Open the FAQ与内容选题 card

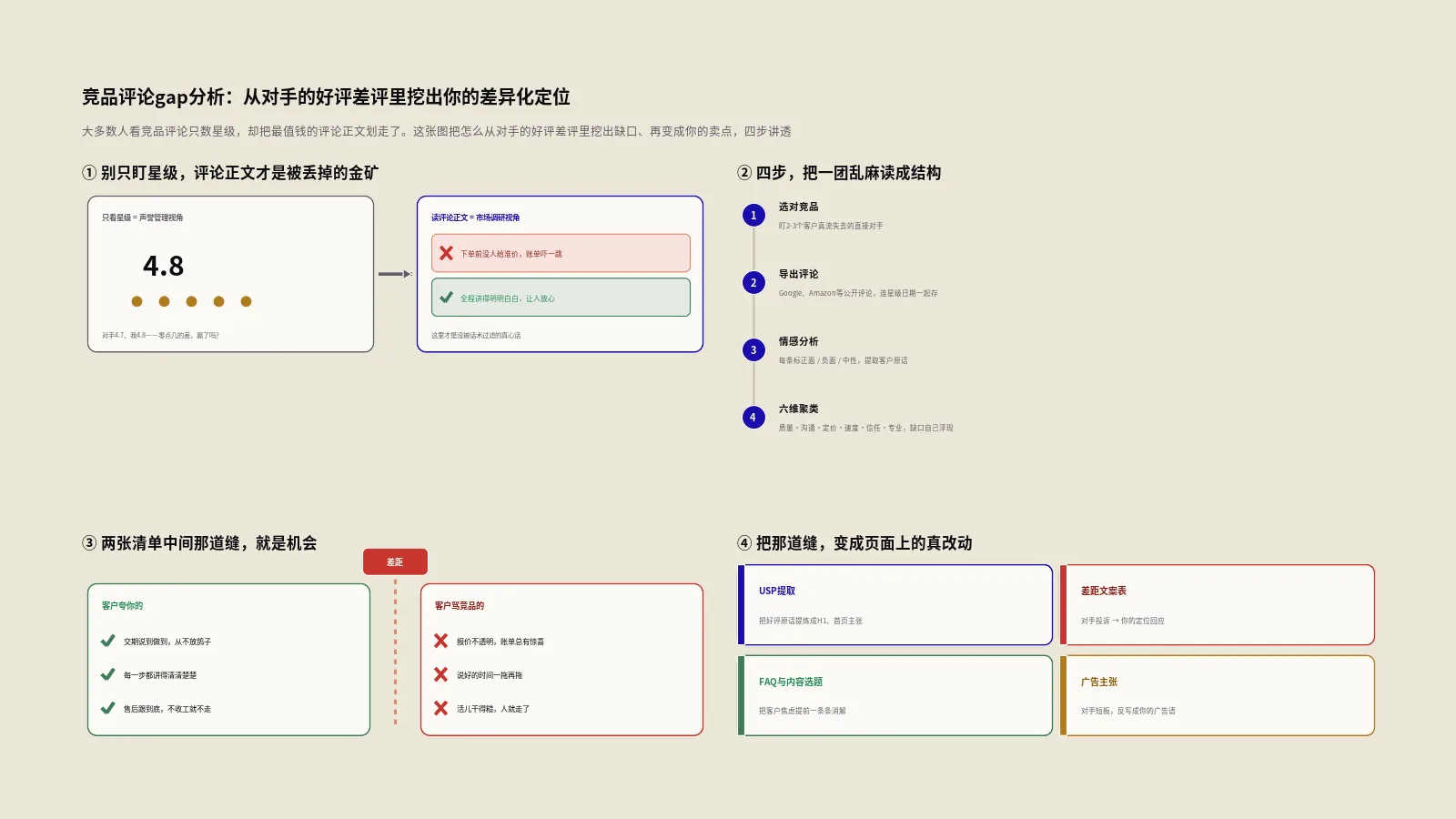(x=895, y=695)
